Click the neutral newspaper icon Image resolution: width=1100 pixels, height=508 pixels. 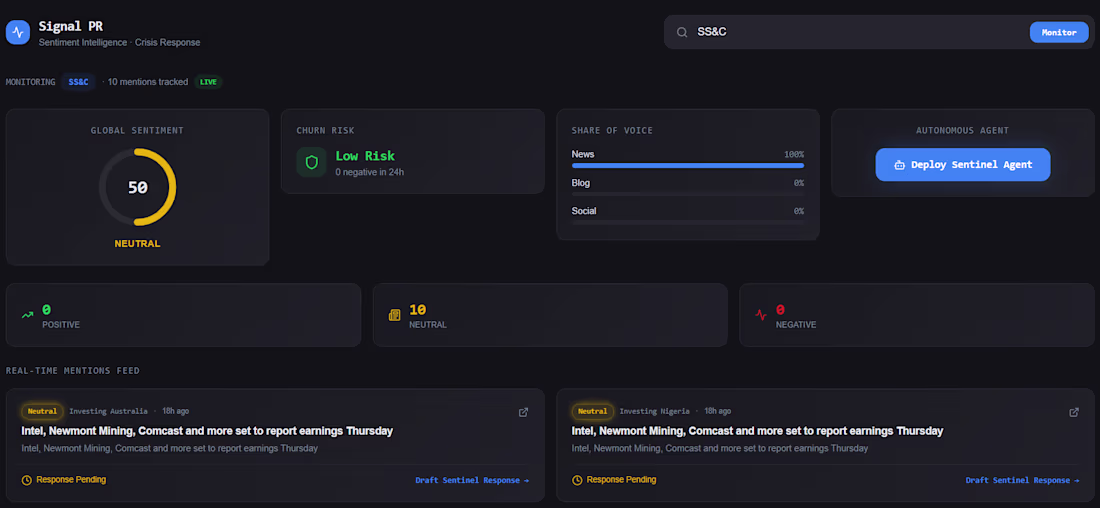394,315
